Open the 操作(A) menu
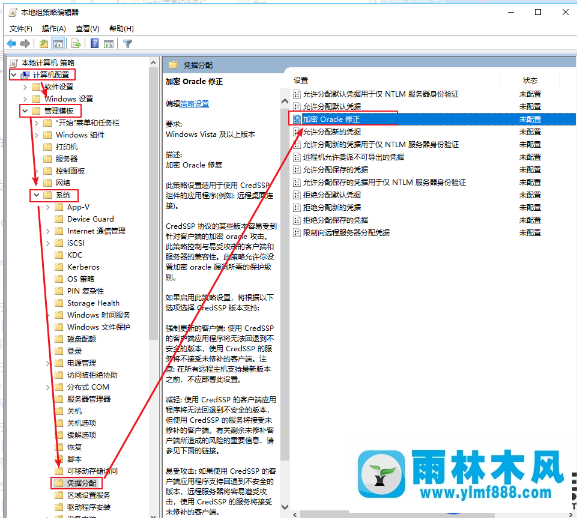577x518 pixels. tap(54, 28)
